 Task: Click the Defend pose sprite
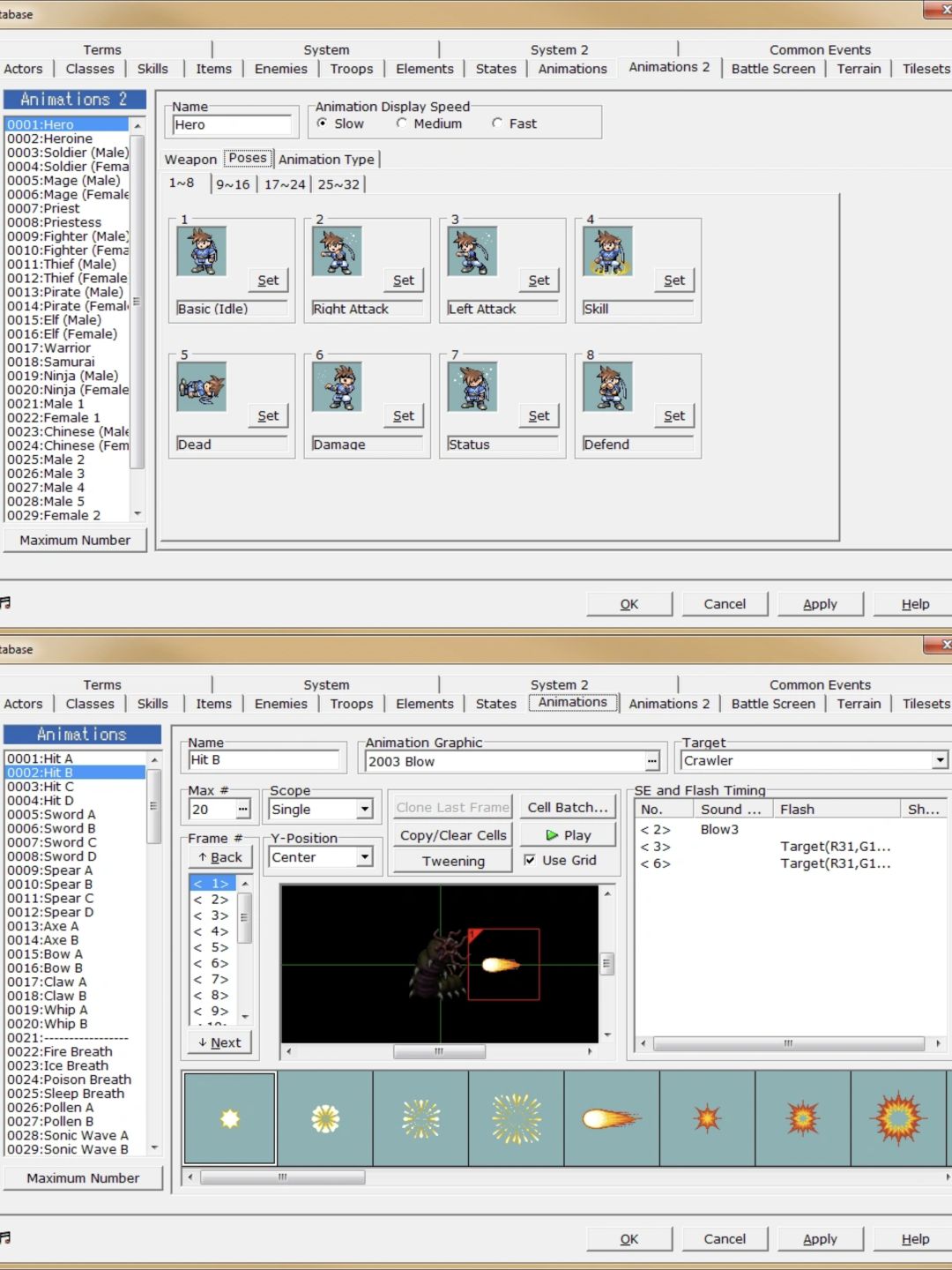(x=608, y=387)
